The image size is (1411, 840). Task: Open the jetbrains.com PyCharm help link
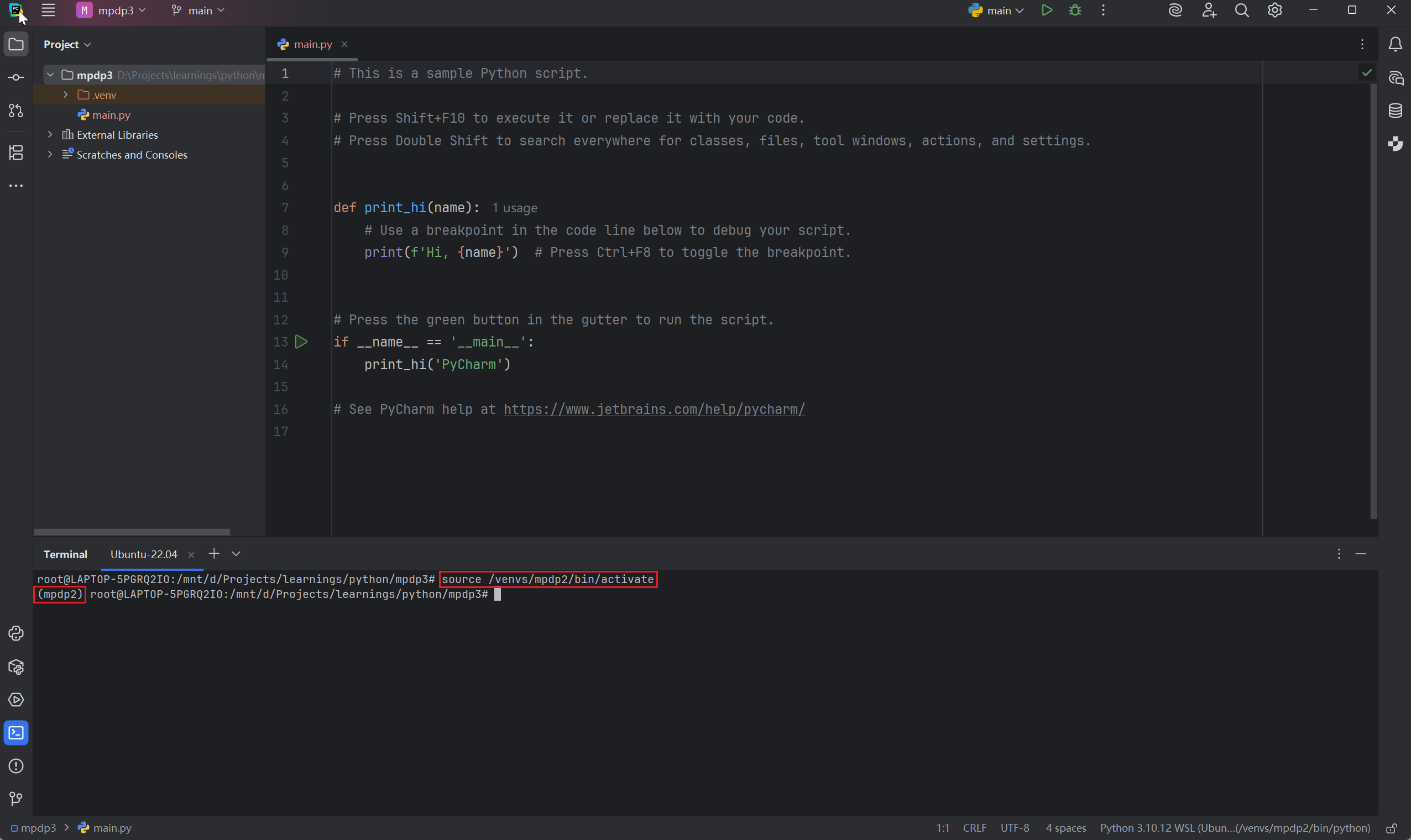point(654,410)
